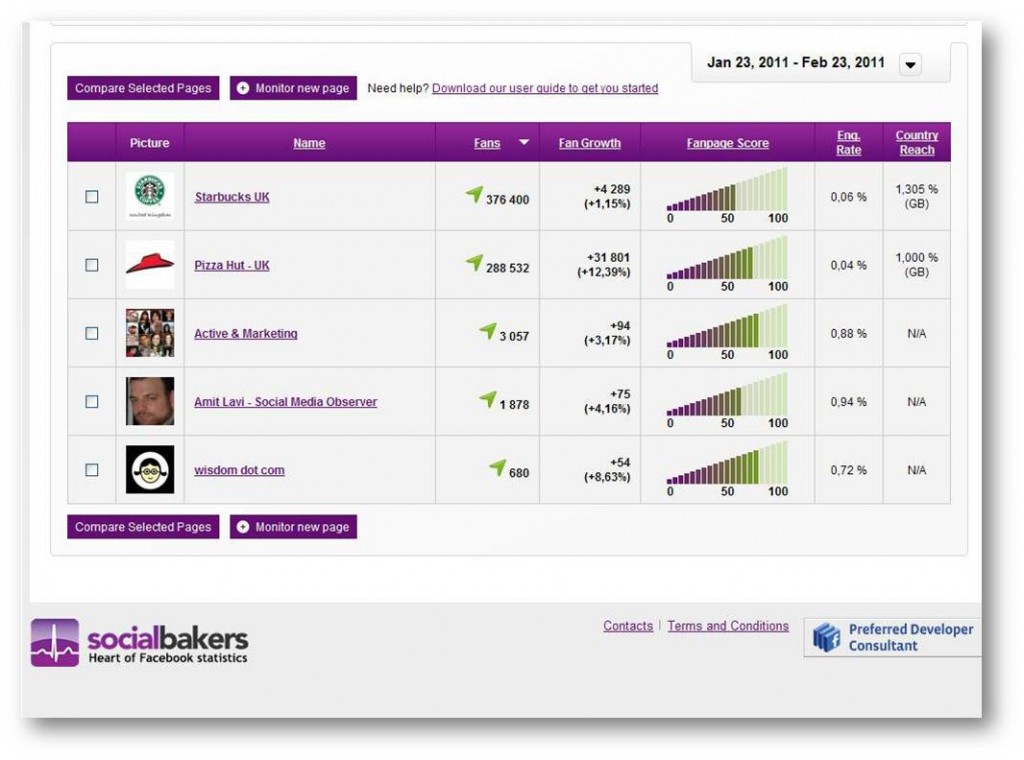The width and height of the screenshot is (1024, 760).
Task: Check the Amit Lavi row checkbox
Action: 92,402
